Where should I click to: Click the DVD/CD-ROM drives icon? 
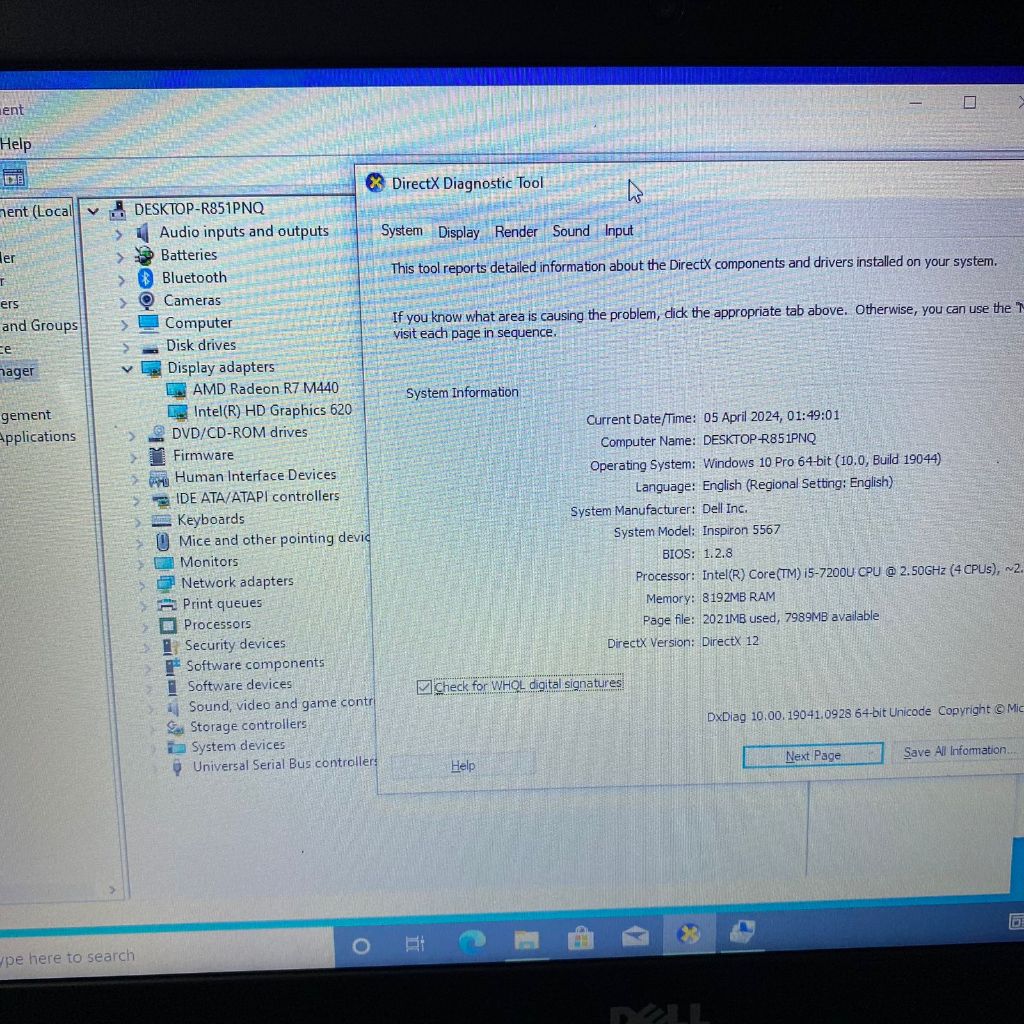point(157,434)
